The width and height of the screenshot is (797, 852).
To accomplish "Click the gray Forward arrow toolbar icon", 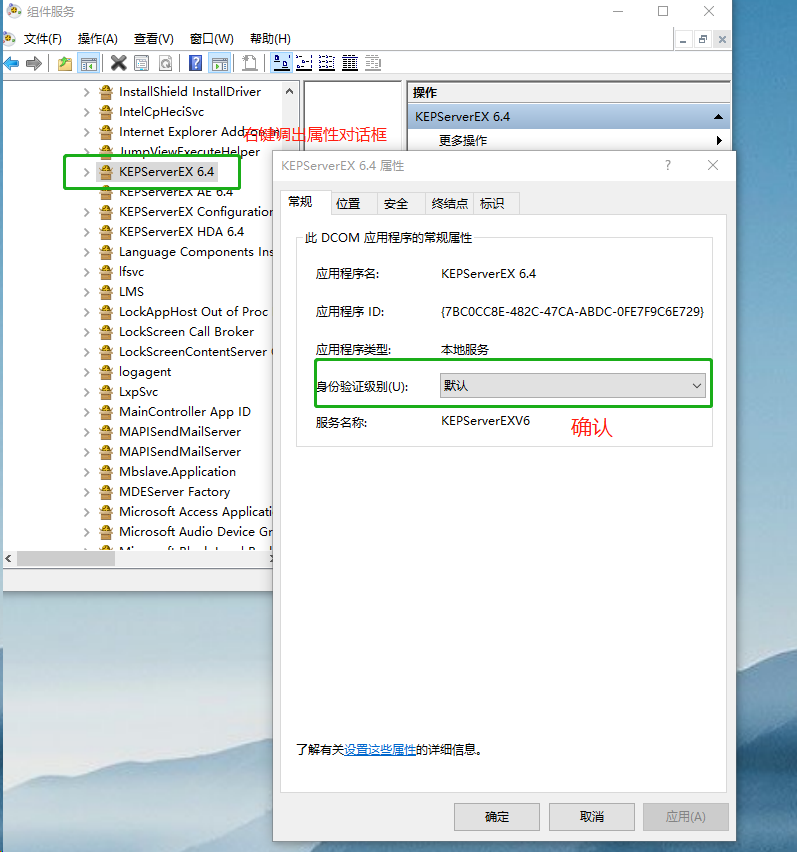I will (x=34, y=64).
